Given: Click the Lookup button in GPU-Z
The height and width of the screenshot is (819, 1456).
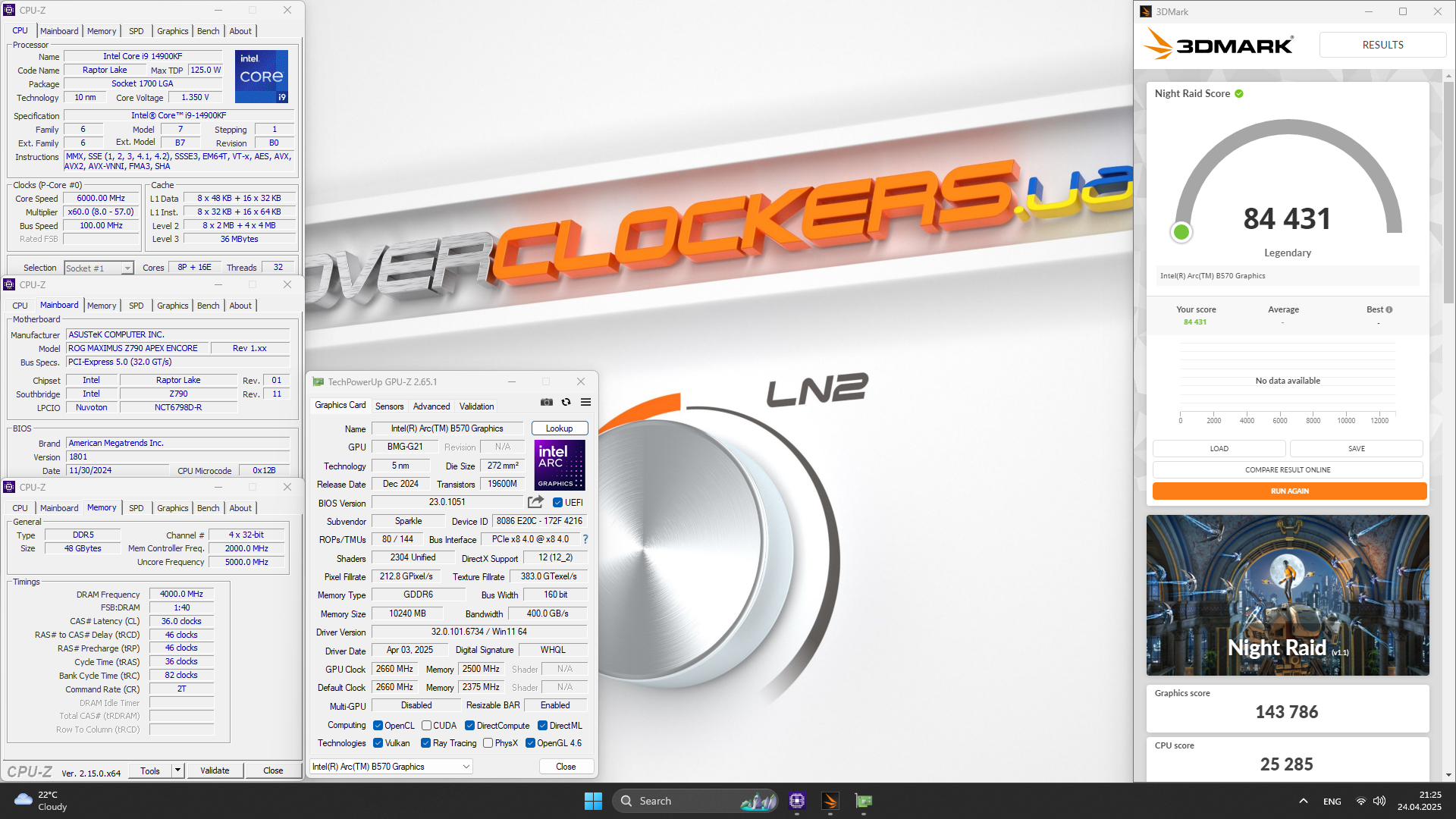Looking at the screenshot, I should [x=560, y=428].
